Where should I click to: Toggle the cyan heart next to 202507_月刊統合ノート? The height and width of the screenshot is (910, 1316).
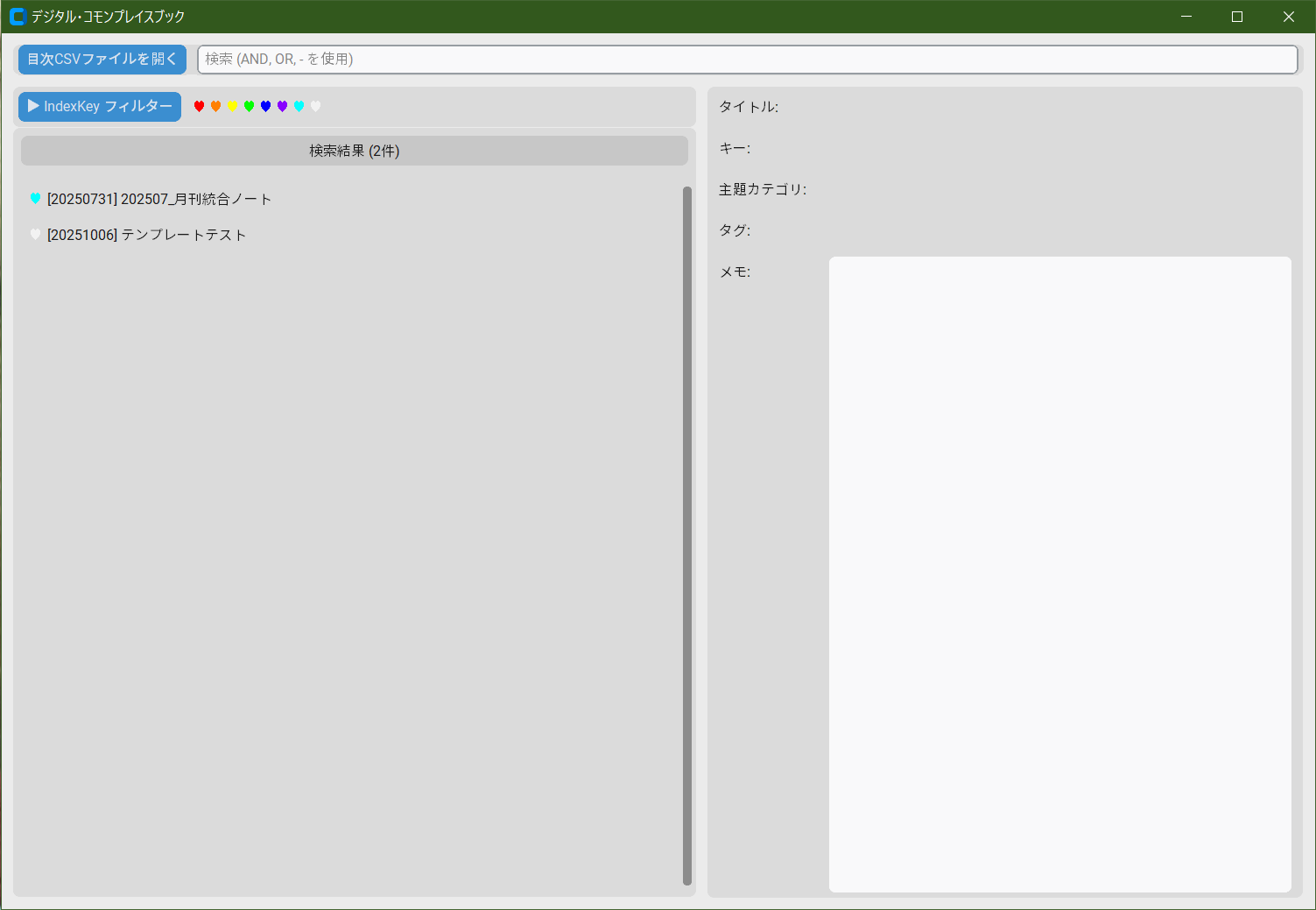coord(35,198)
